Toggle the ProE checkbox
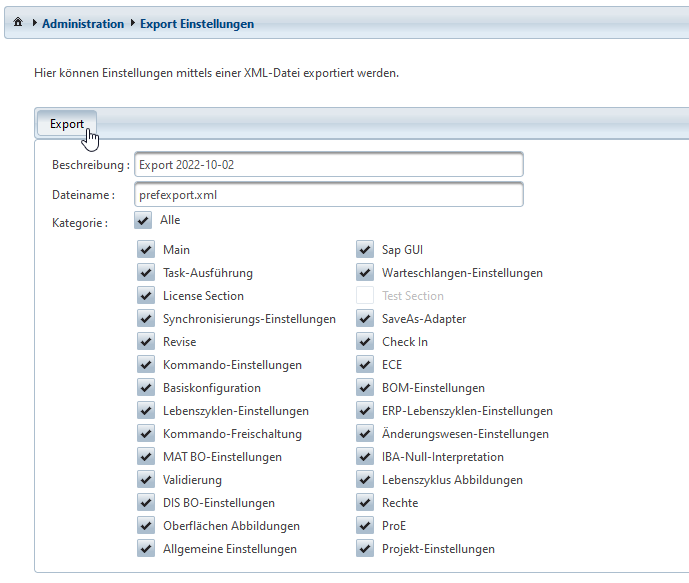Viewport: 689px width, 583px height. pos(365,526)
